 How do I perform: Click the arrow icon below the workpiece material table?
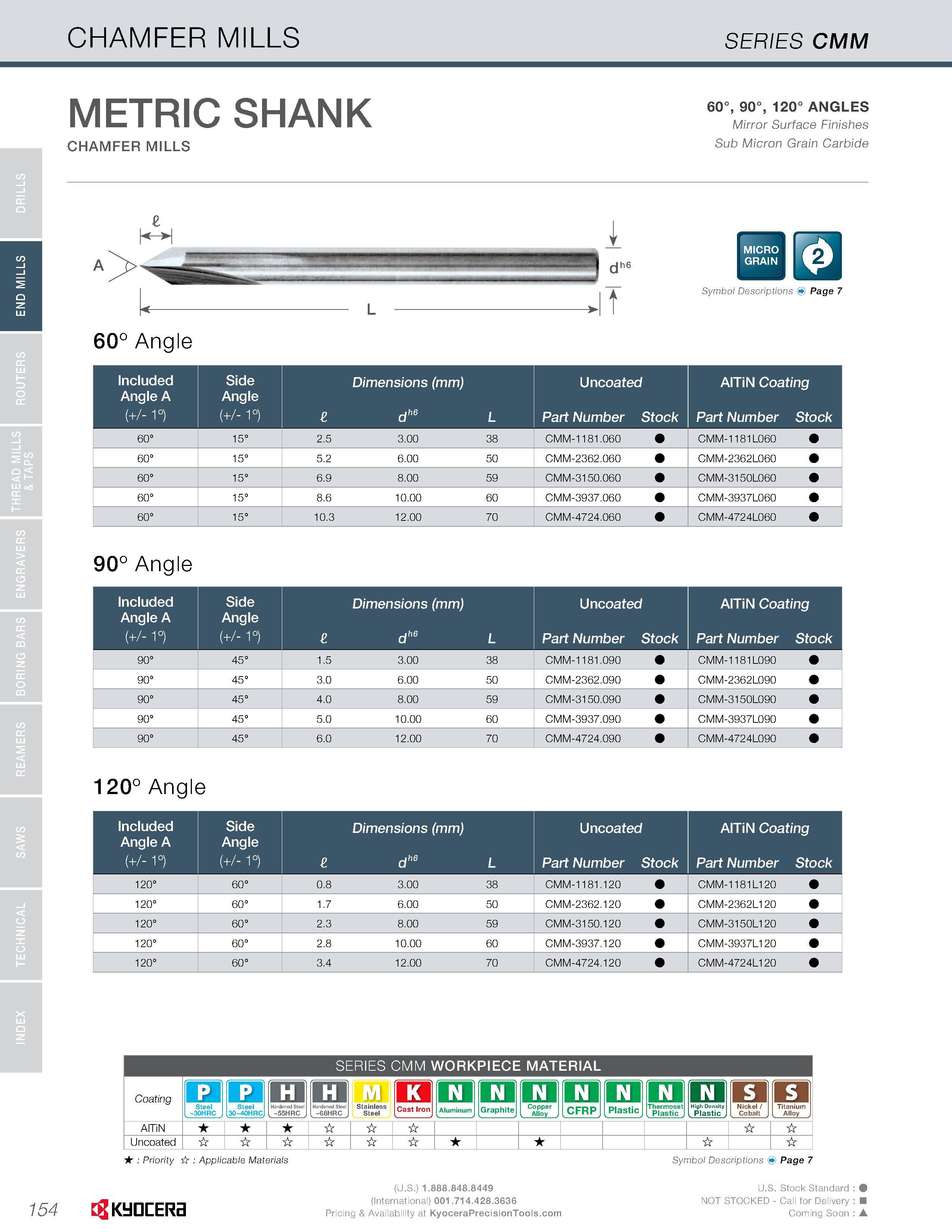click(x=772, y=1160)
